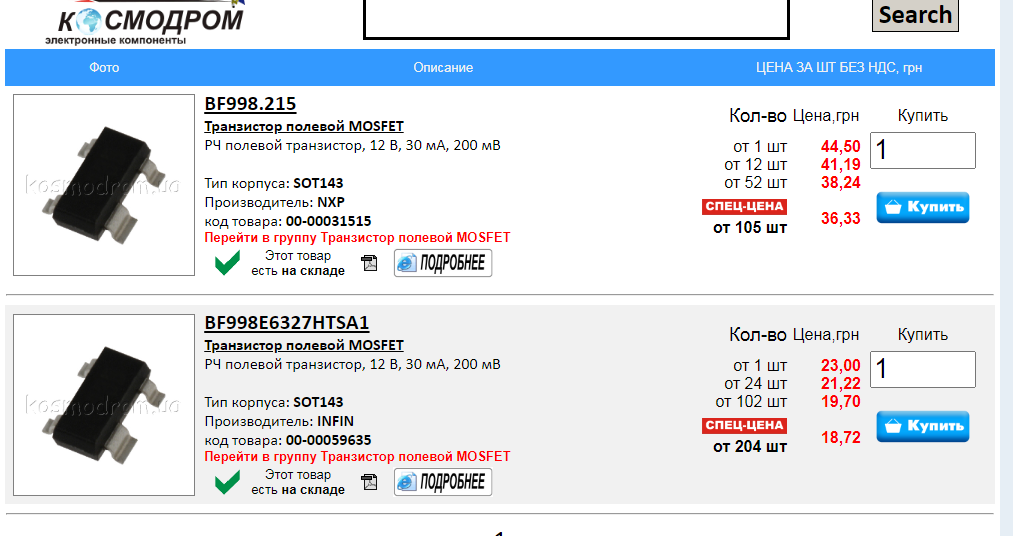
Task: Open datasheet PDF icon for BF998.215
Action: pos(369,263)
